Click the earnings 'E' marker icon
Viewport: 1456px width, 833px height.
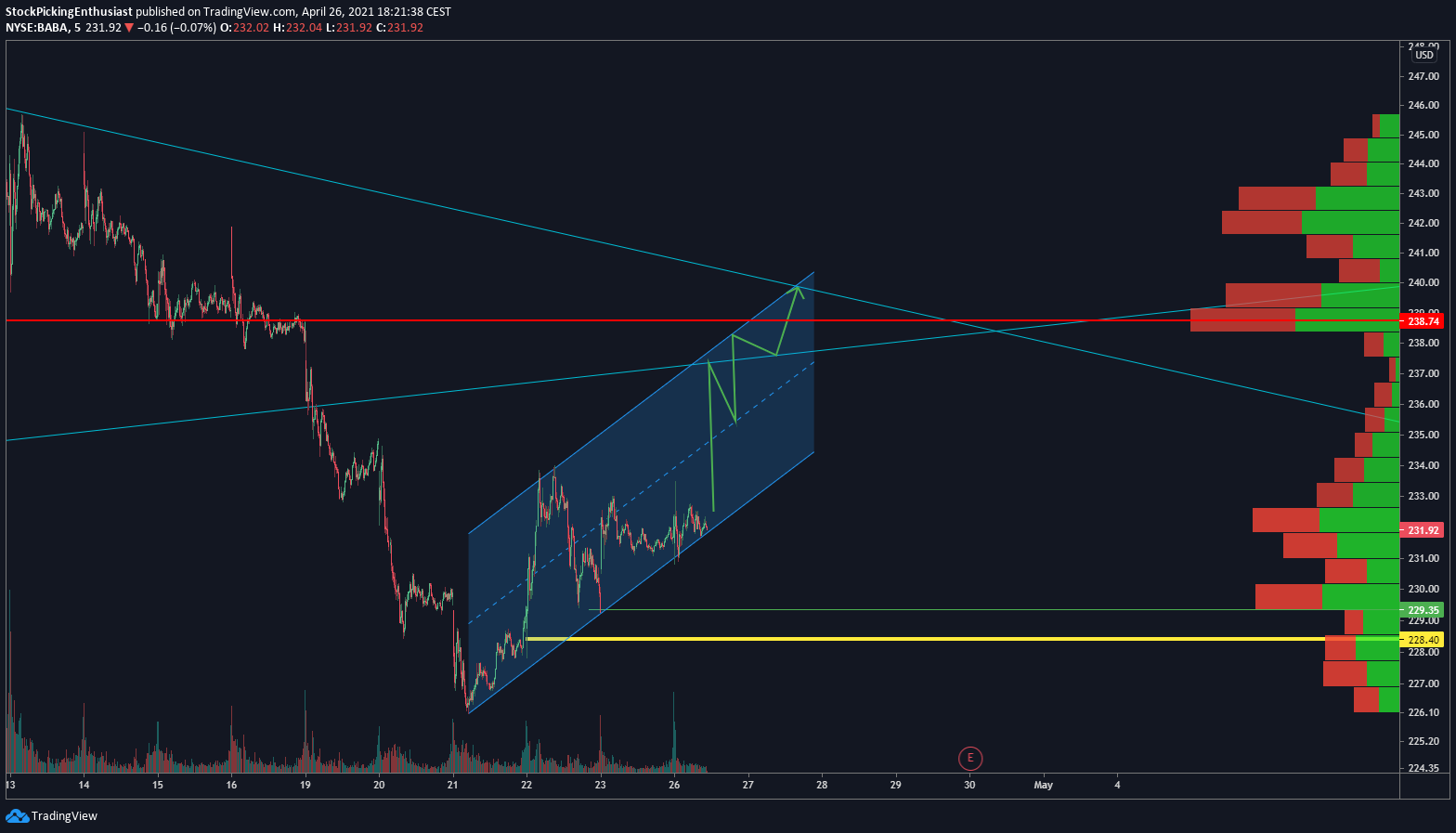click(970, 758)
